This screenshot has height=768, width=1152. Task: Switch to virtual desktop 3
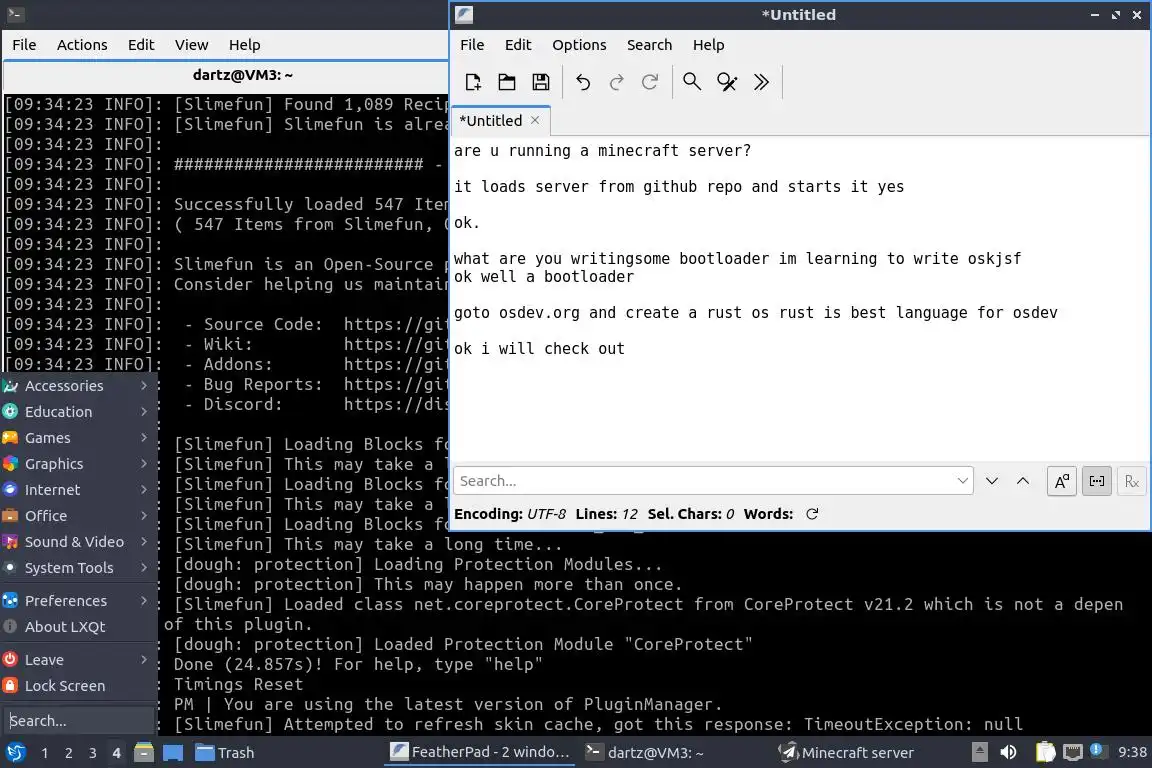click(x=93, y=753)
